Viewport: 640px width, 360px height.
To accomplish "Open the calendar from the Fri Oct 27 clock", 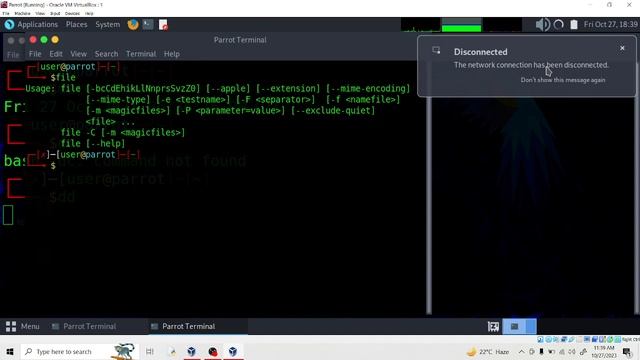I will click(x=611, y=24).
